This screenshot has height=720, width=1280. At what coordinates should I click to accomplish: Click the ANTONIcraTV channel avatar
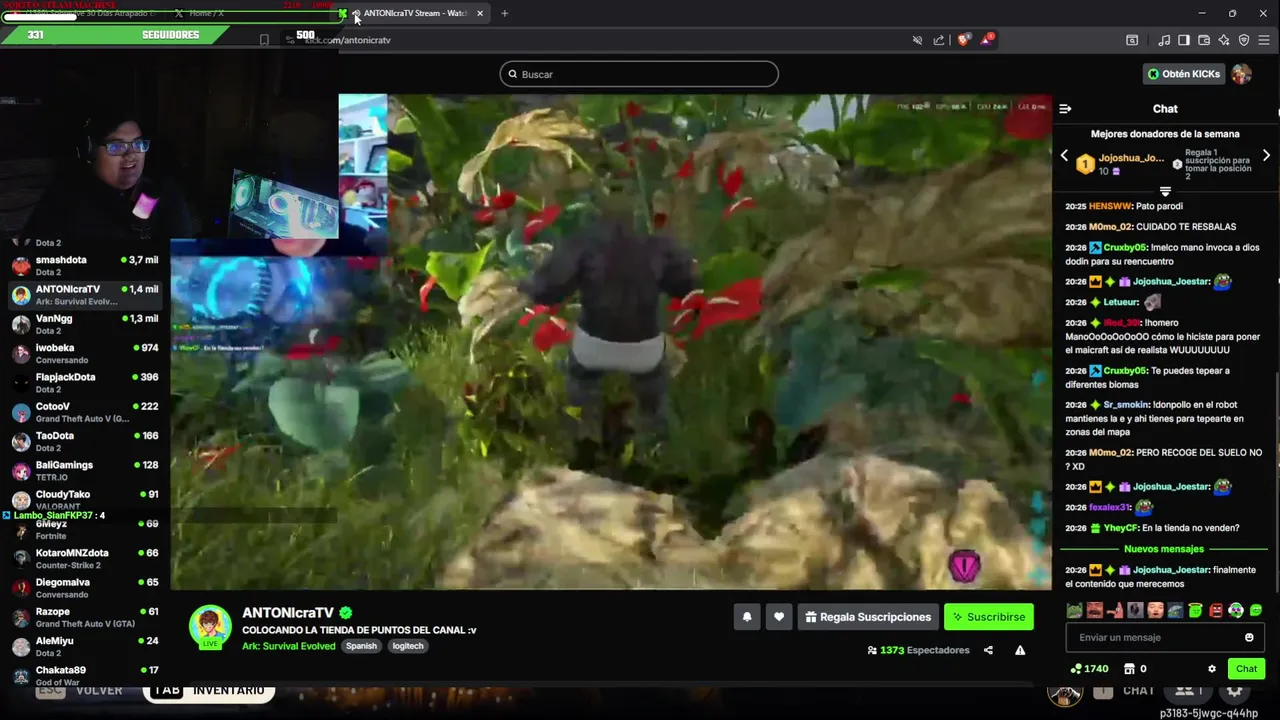(x=210, y=627)
